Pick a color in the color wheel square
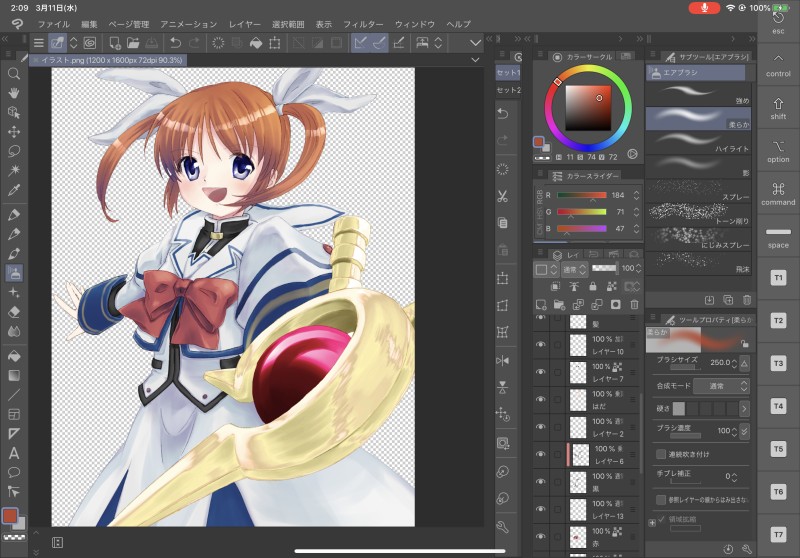800x558 pixels. click(588, 108)
